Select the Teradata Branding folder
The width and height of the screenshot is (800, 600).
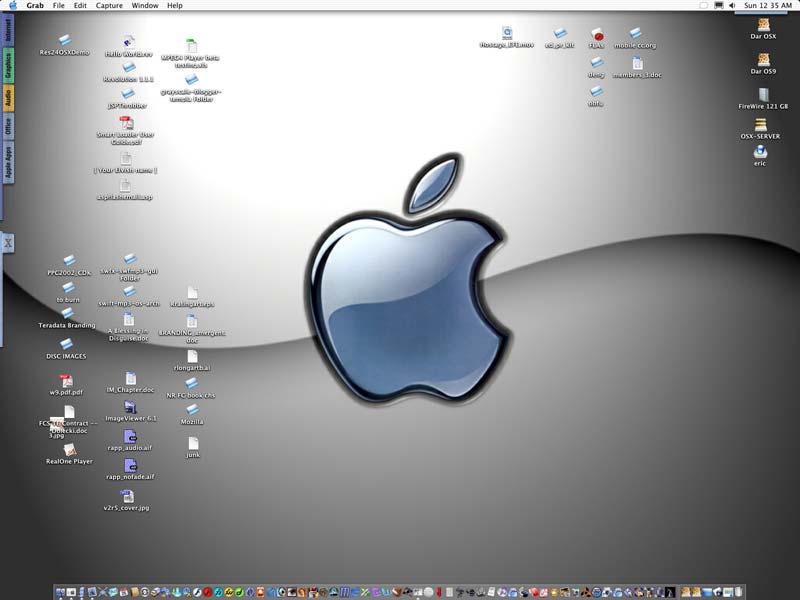tap(67, 318)
